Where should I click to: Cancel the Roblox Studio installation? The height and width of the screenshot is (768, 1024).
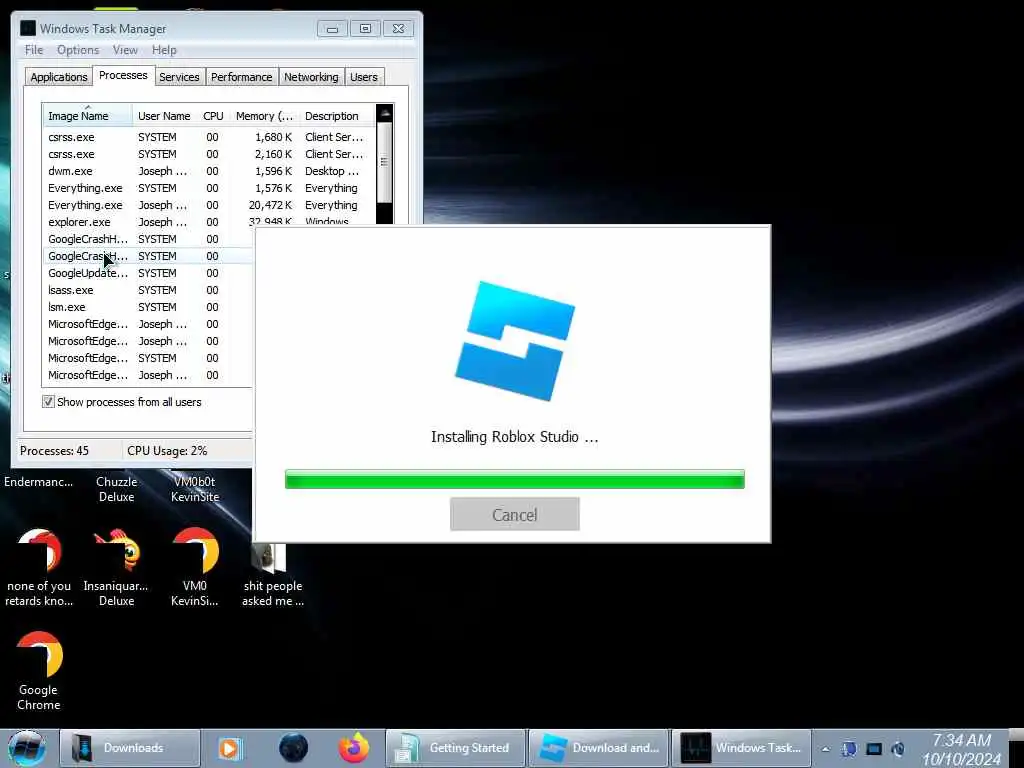pyautogui.click(x=515, y=515)
